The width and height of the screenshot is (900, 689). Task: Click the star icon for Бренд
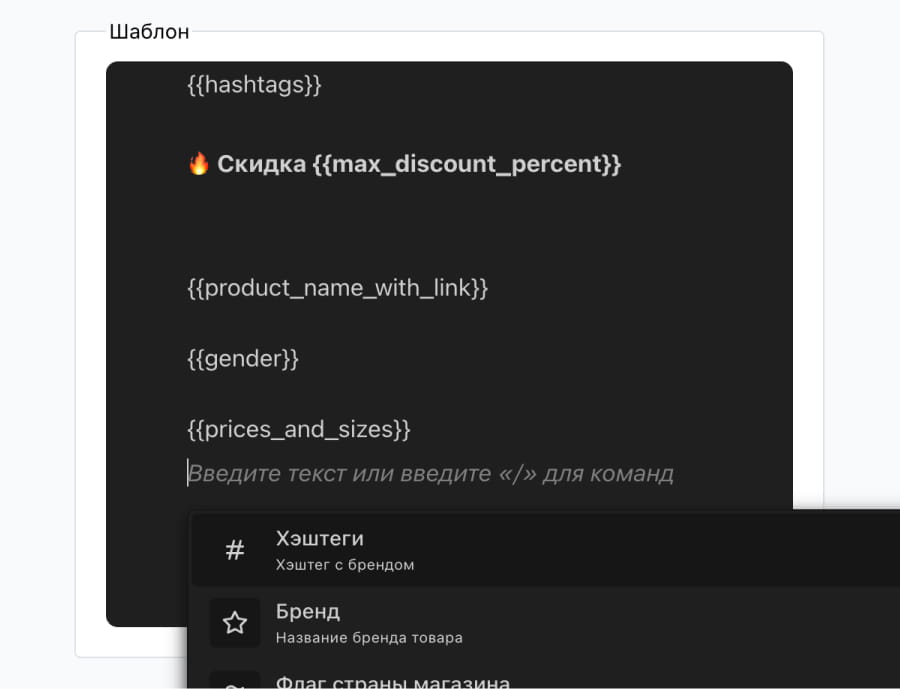[234, 622]
